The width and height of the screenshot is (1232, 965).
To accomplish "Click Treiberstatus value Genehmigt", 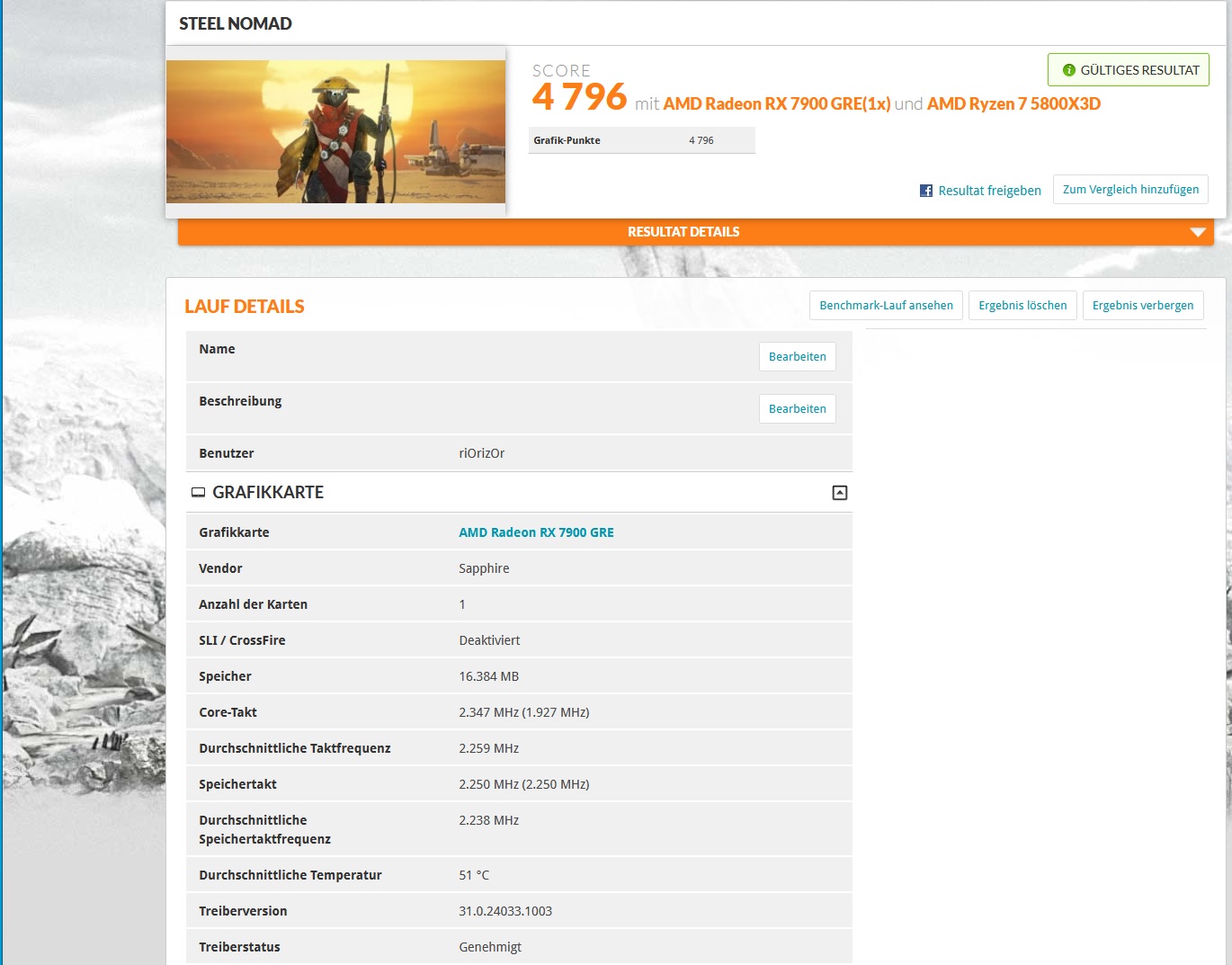I will coord(490,947).
